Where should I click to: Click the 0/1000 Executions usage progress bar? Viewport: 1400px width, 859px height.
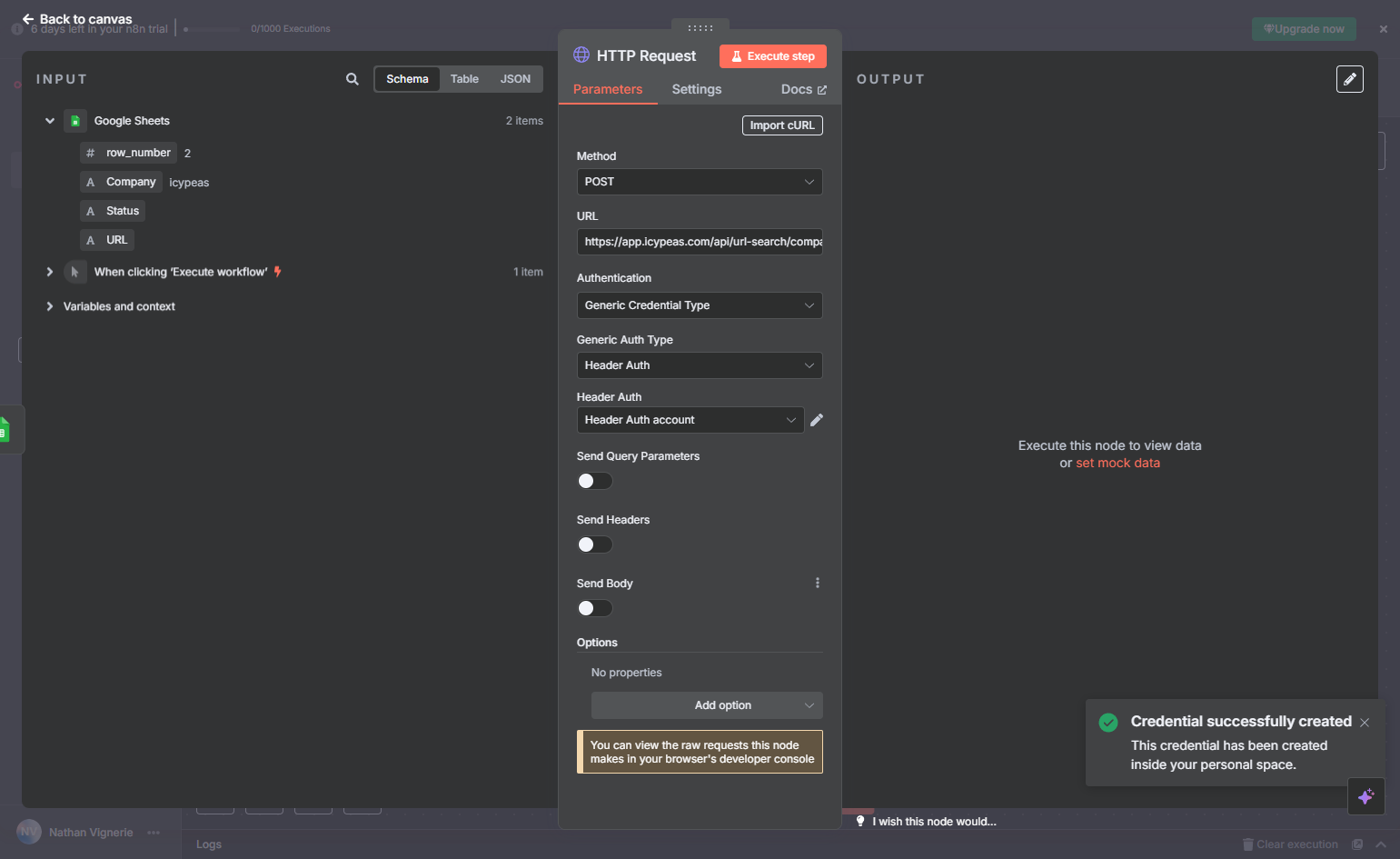click(213, 29)
